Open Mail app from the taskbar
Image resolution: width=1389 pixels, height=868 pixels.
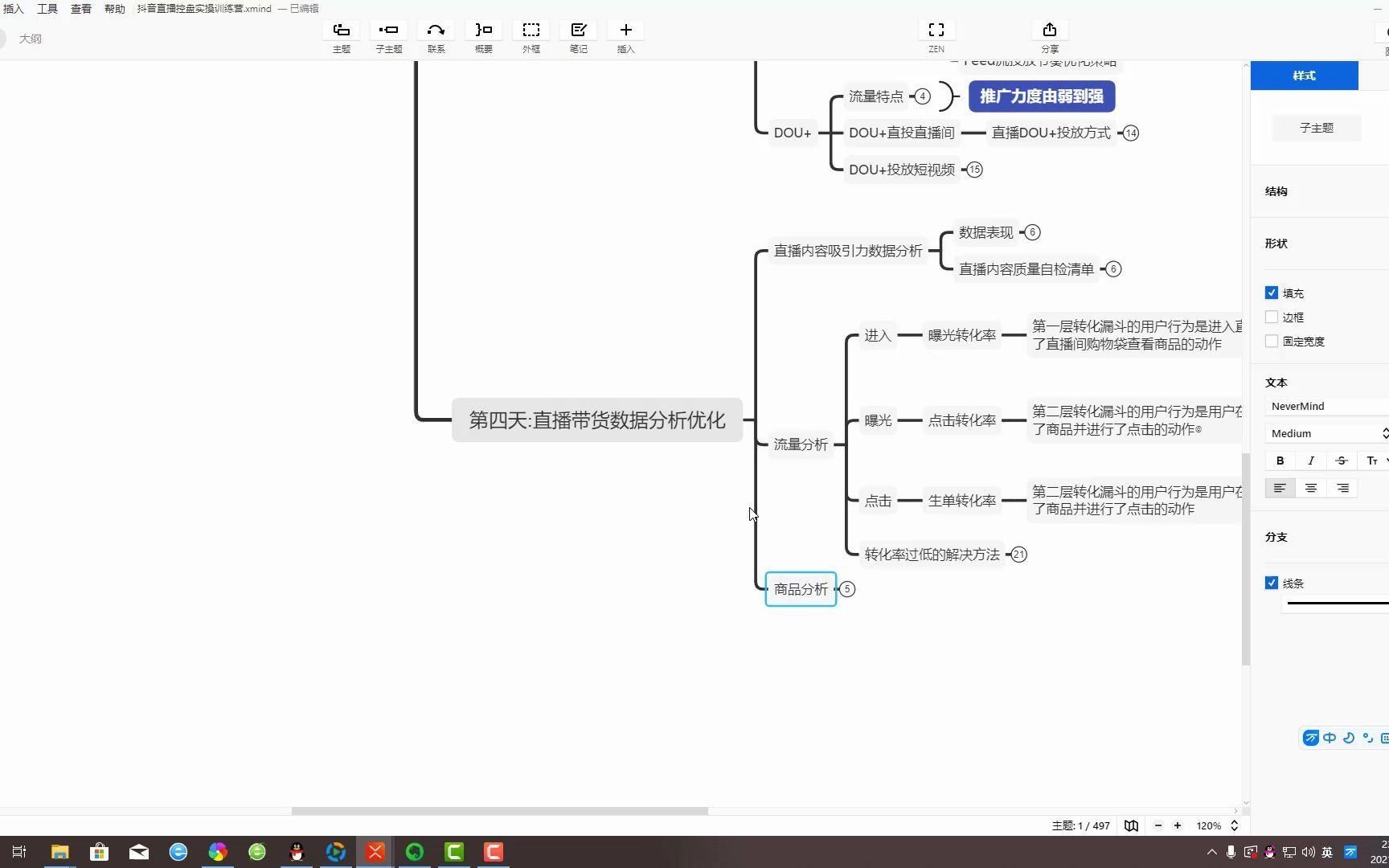[x=139, y=852]
